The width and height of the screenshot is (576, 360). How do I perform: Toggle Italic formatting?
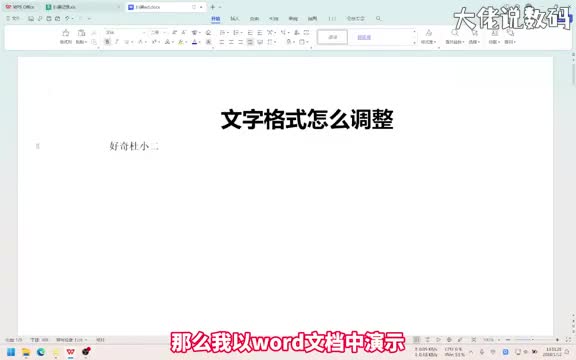pyautogui.click(x=117, y=42)
